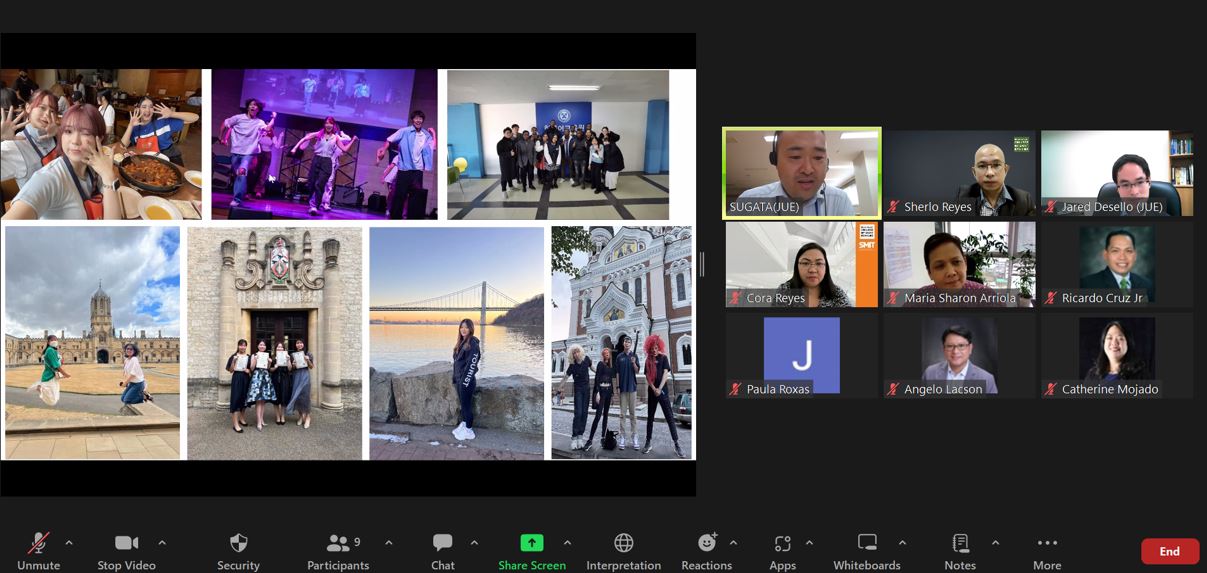Open the Participants panel
Image resolution: width=1207 pixels, height=573 pixels.
pos(339,543)
